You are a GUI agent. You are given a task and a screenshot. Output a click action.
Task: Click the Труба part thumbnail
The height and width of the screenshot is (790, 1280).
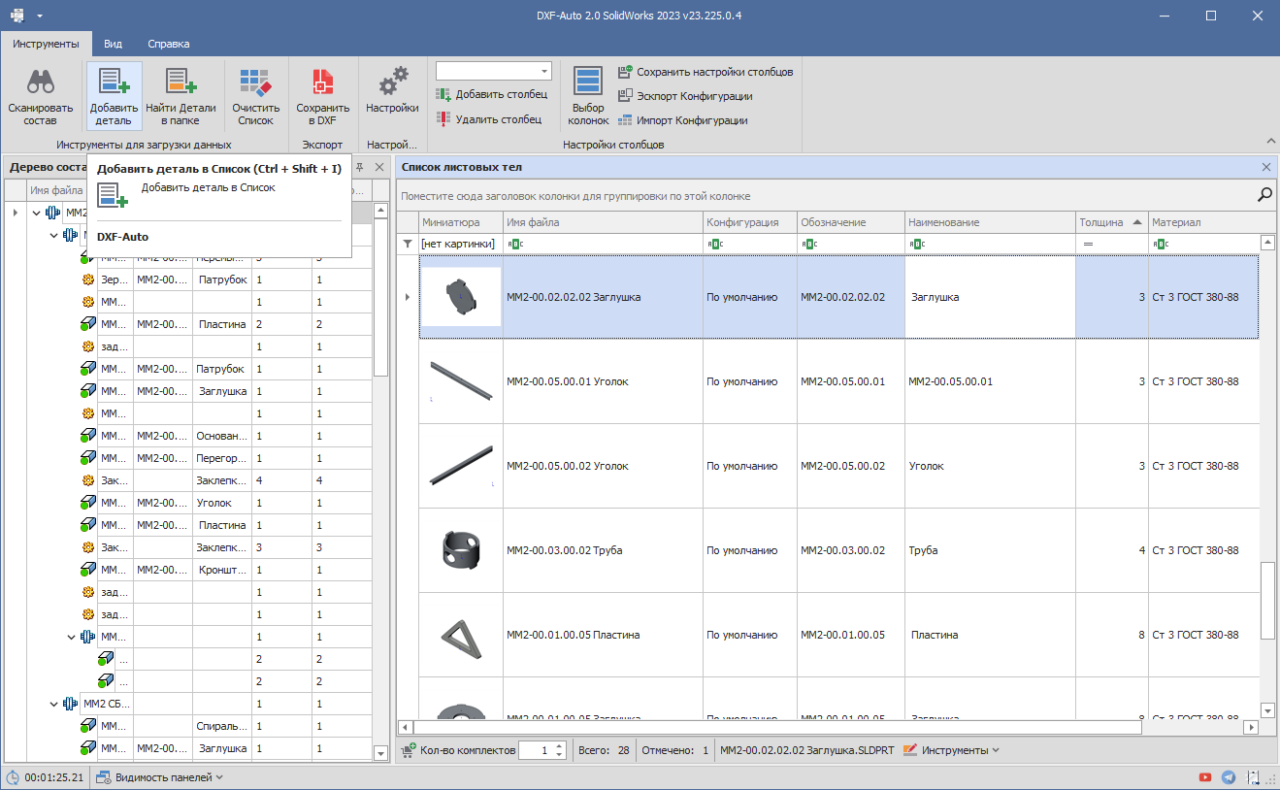pyautogui.click(x=461, y=550)
